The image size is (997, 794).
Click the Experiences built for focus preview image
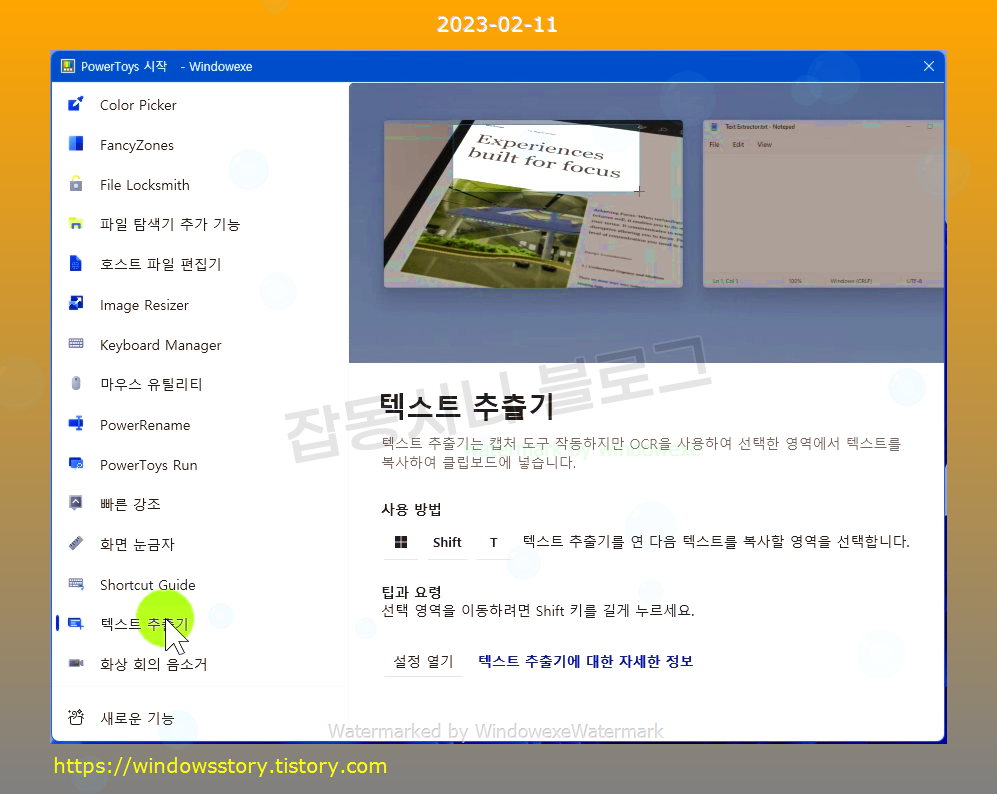click(533, 203)
